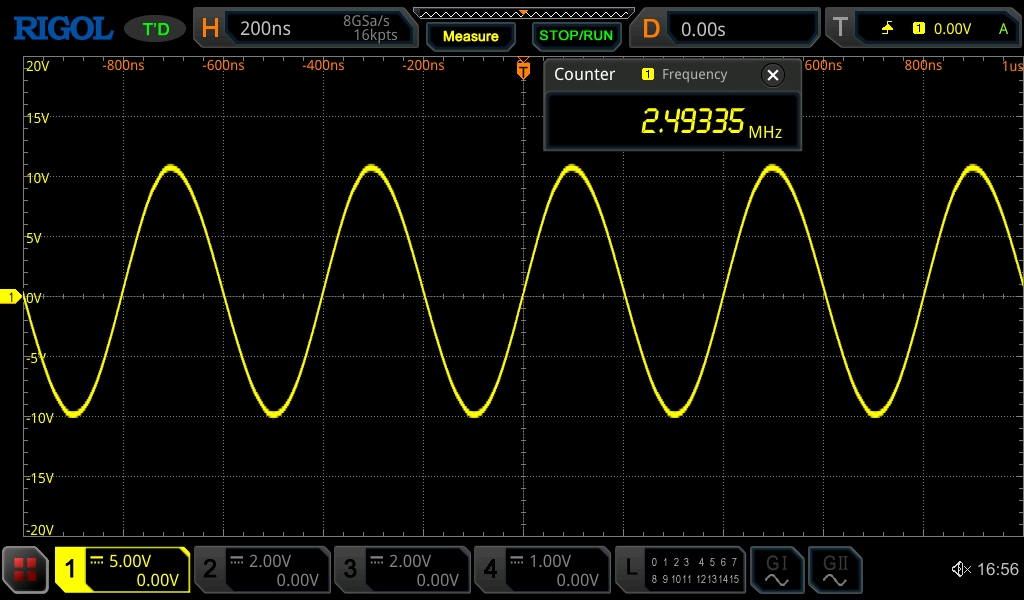Turn on channel 4 with 1.00V scale

pos(541,570)
